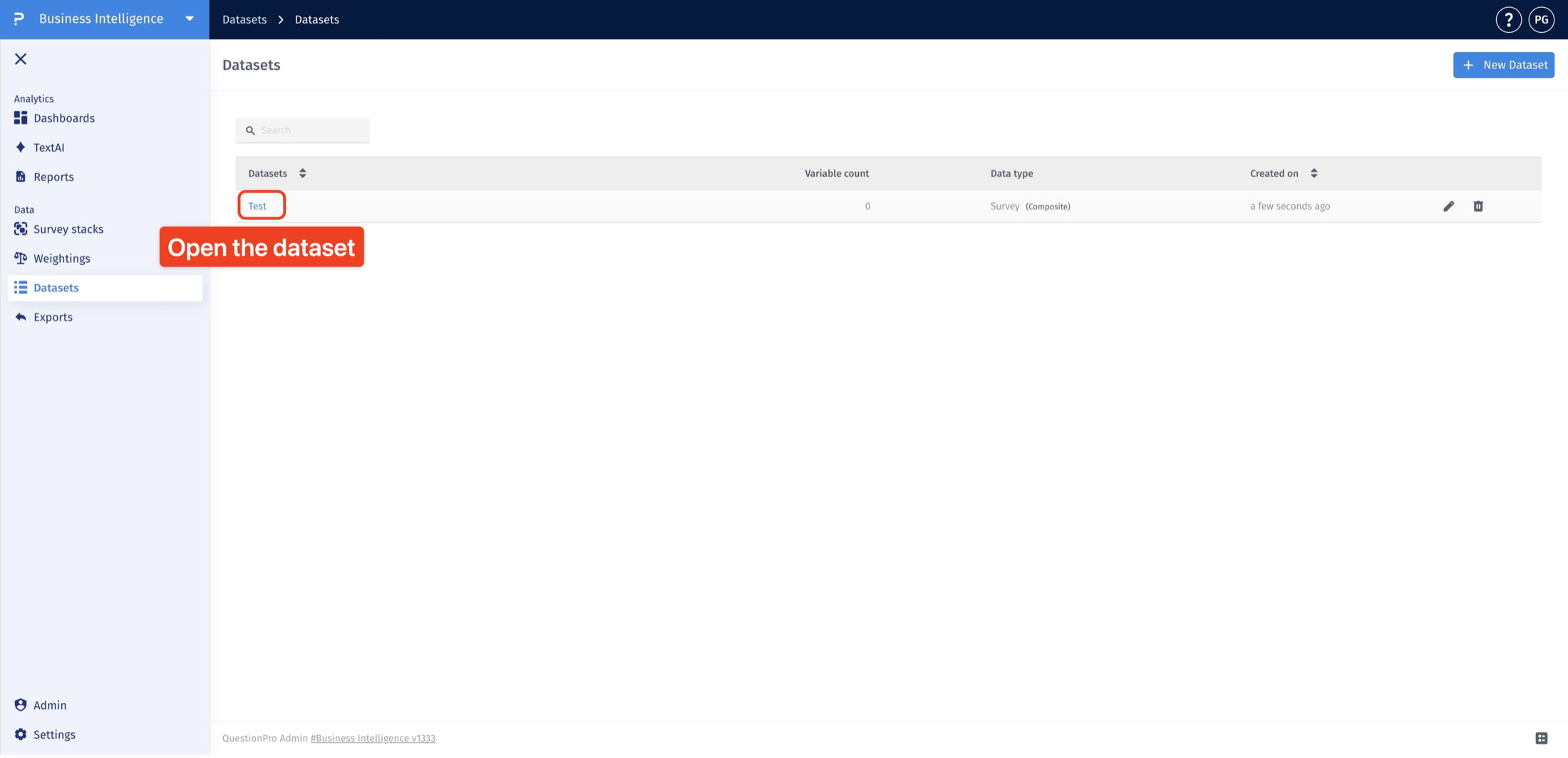Click the Survey stacks icon
Screen dimensions: 1568x758
click(x=21, y=229)
